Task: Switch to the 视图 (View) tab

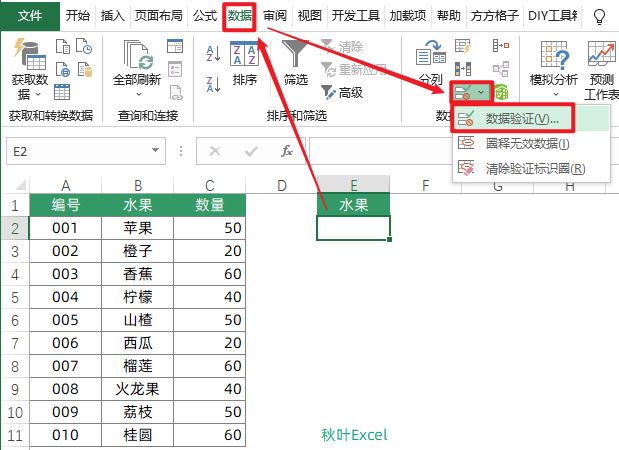Action: click(x=310, y=16)
